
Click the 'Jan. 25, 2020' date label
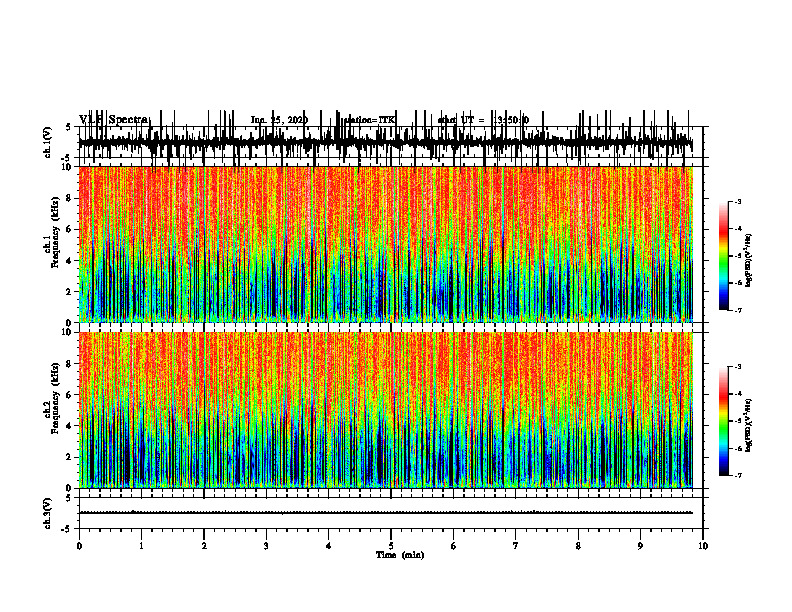point(279,120)
